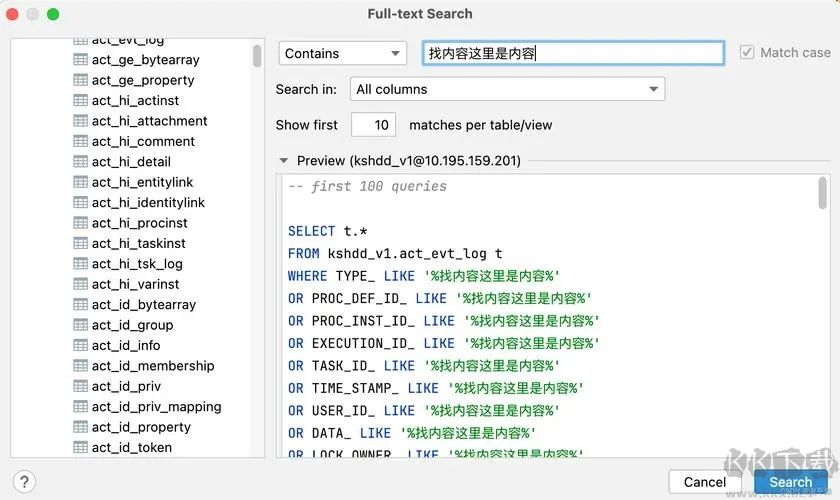Click table icon beside act_hi_actinst
This screenshot has height=500, width=840.
click(80, 100)
